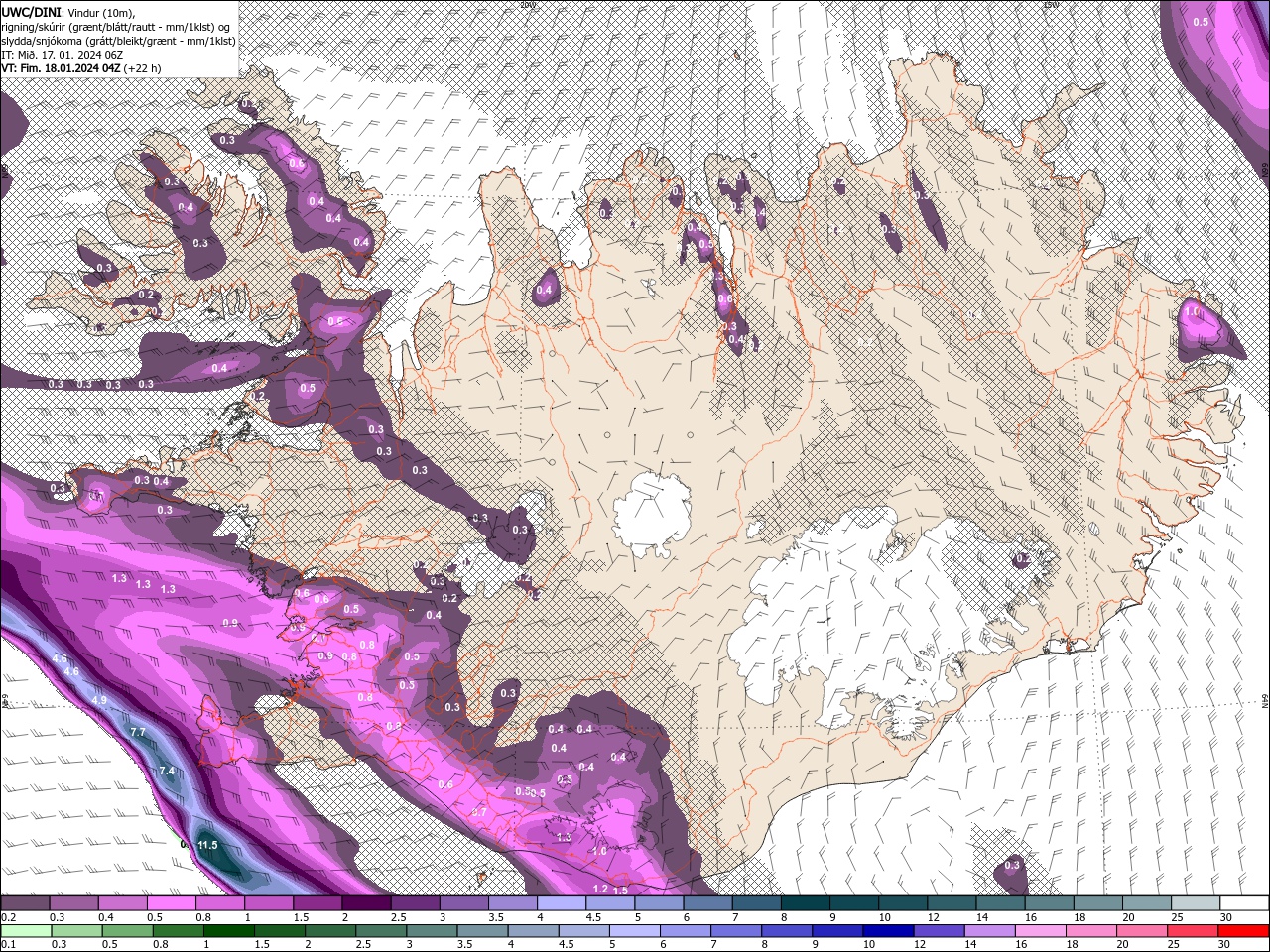
Task: Click the 7.7 value label off the southwest coast
Action: tap(138, 732)
